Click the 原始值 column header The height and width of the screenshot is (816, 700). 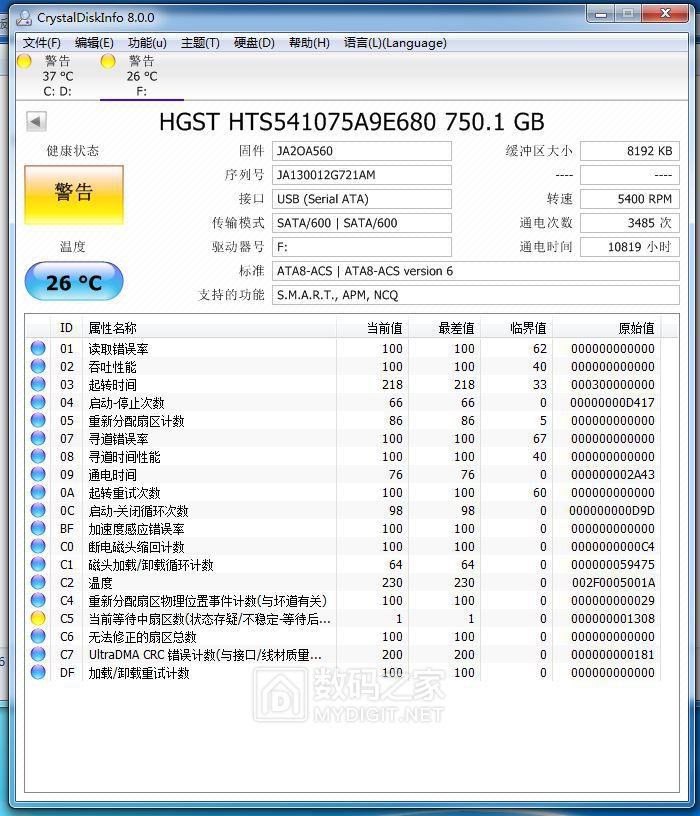607,328
